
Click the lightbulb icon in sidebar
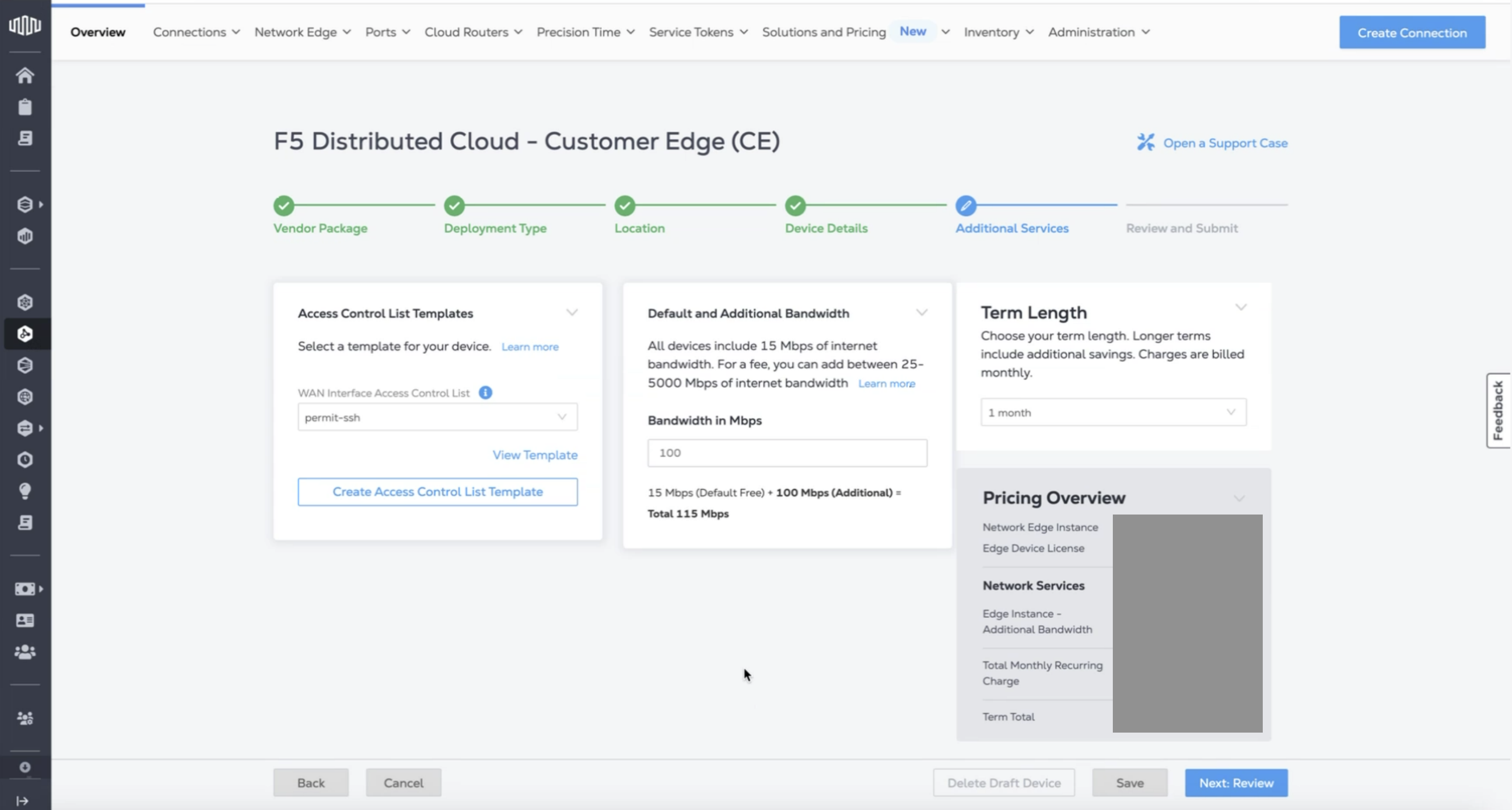point(25,491)
